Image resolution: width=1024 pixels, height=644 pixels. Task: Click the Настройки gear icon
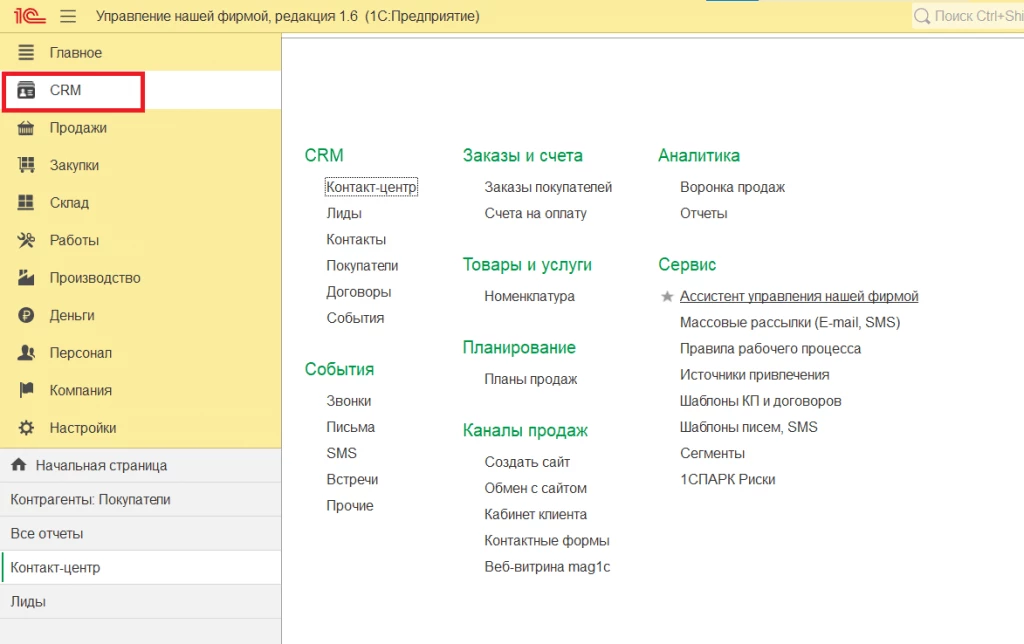pos(26,428)
